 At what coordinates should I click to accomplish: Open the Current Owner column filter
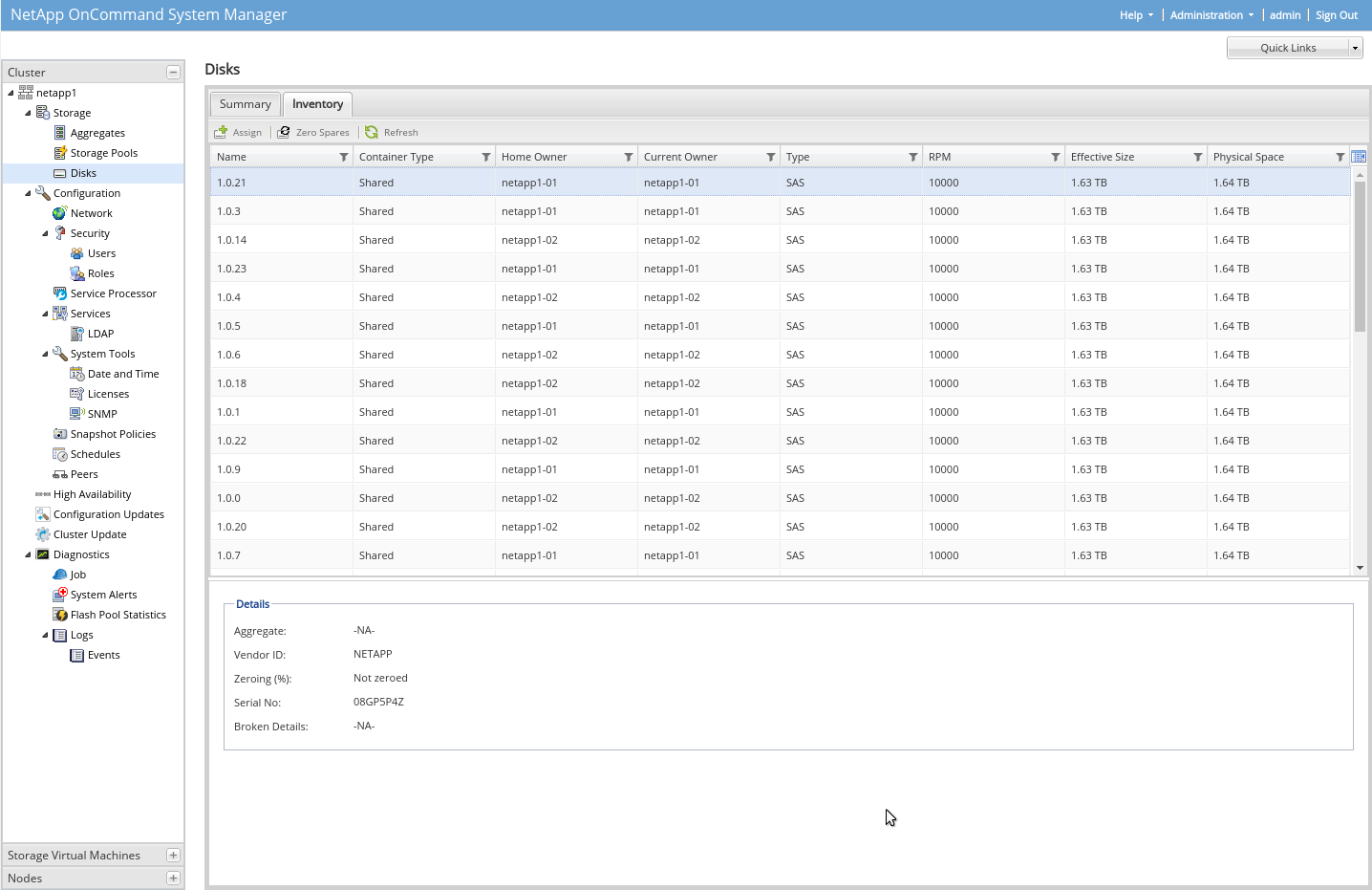point(771,157)
